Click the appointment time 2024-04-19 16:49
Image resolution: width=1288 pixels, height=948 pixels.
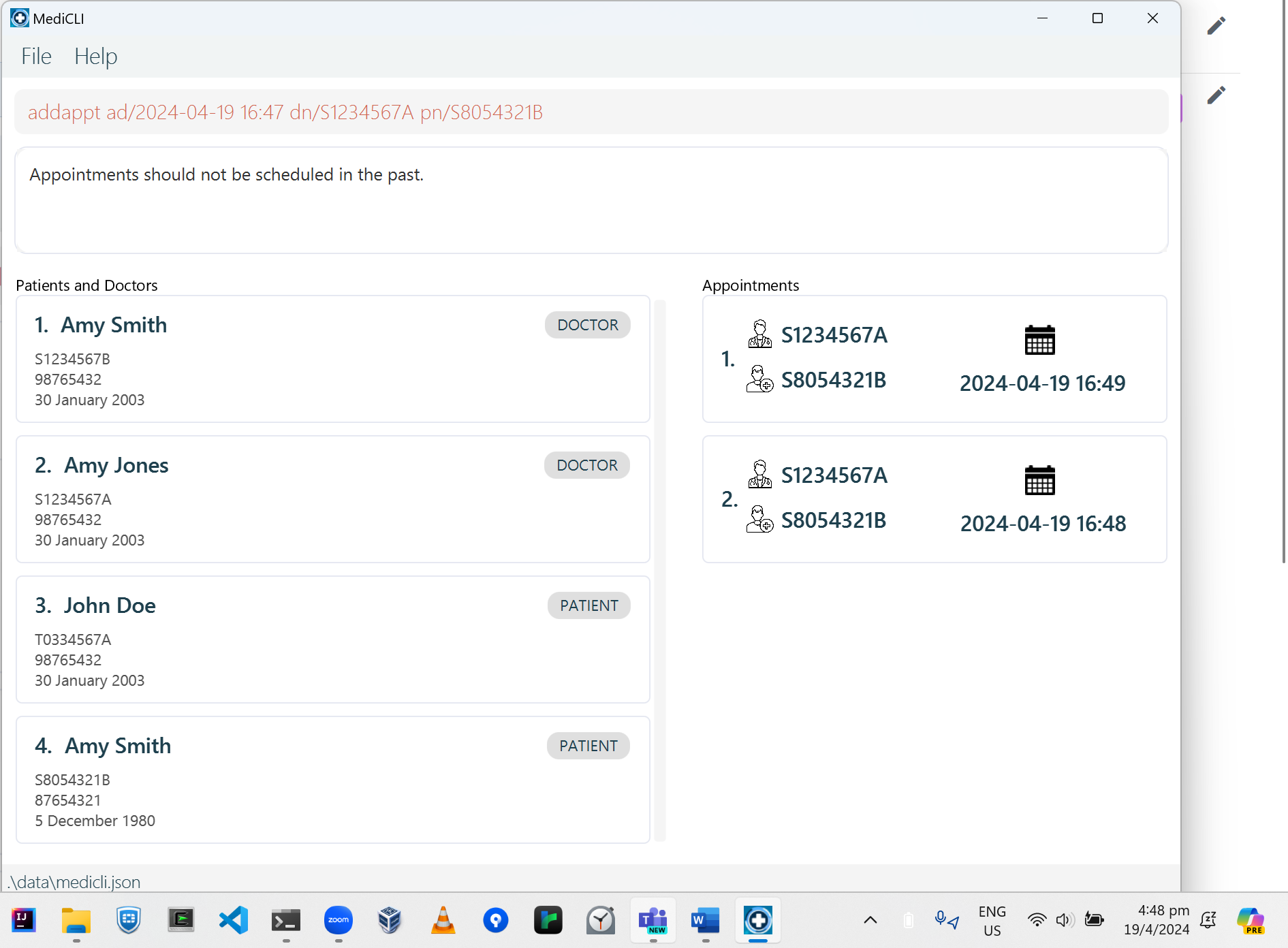pos(1042,383)
